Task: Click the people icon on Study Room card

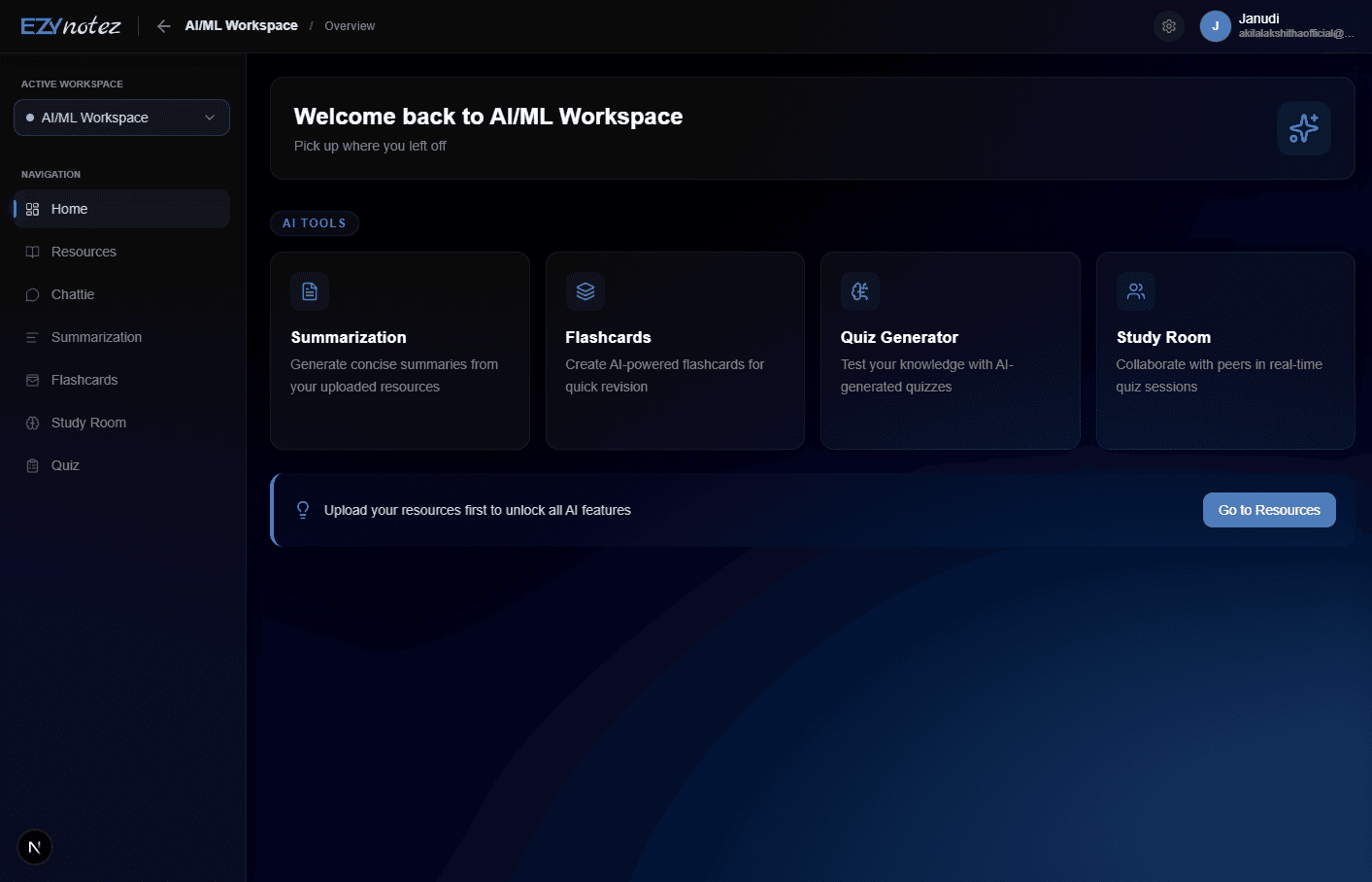Action: (x=1136, y=291)
